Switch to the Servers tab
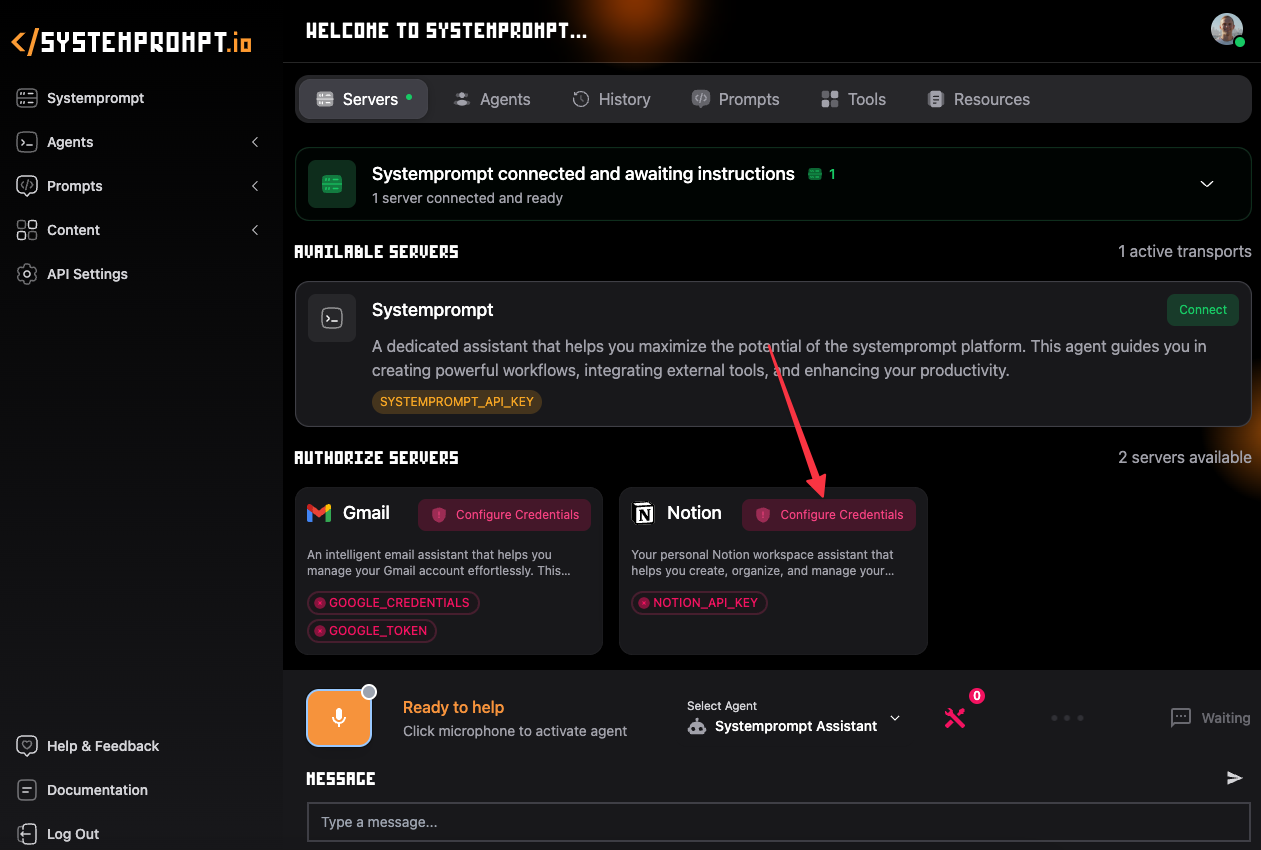 click(364, 99)
